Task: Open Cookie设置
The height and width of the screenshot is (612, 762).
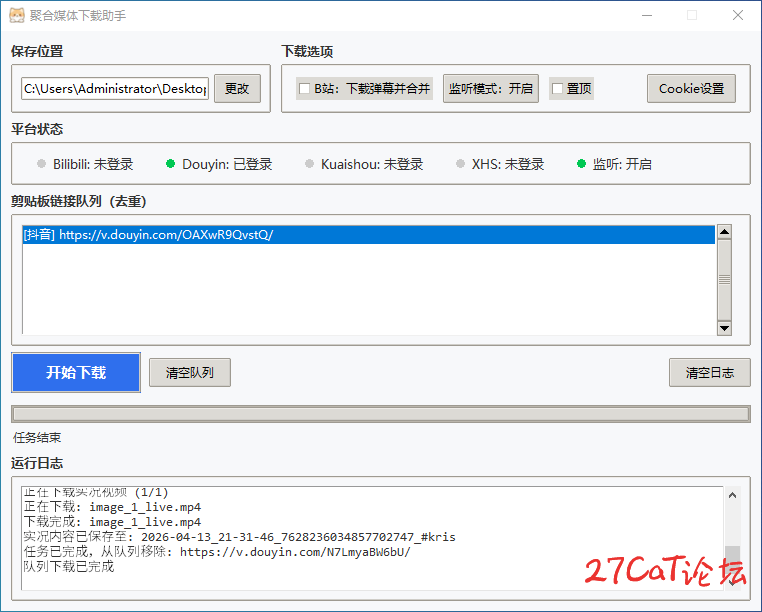Action: 691,89
